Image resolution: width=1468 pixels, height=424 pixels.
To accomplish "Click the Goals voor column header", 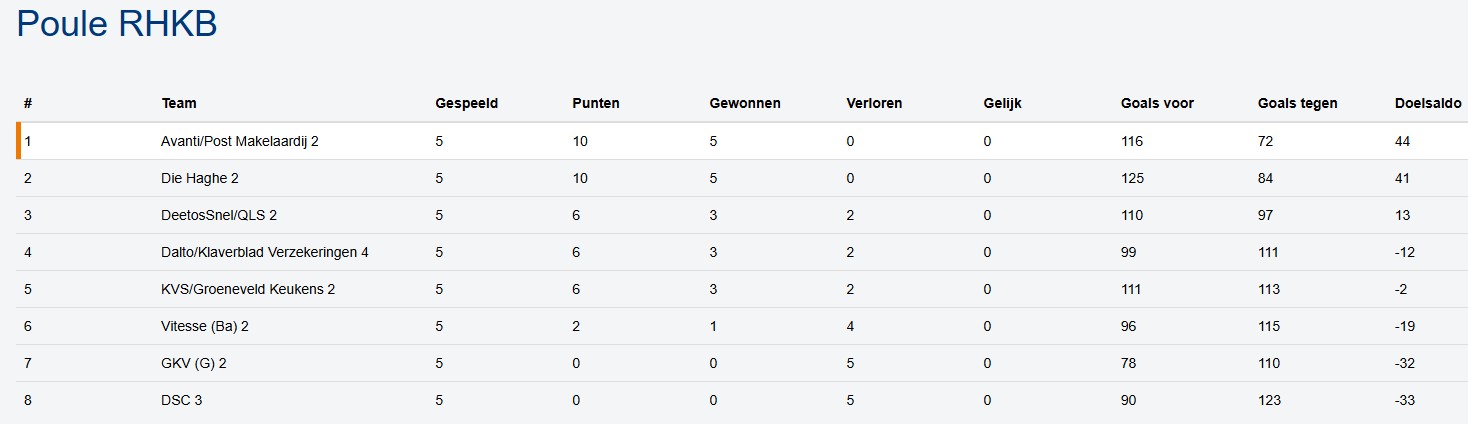I will coord(1157,103).
